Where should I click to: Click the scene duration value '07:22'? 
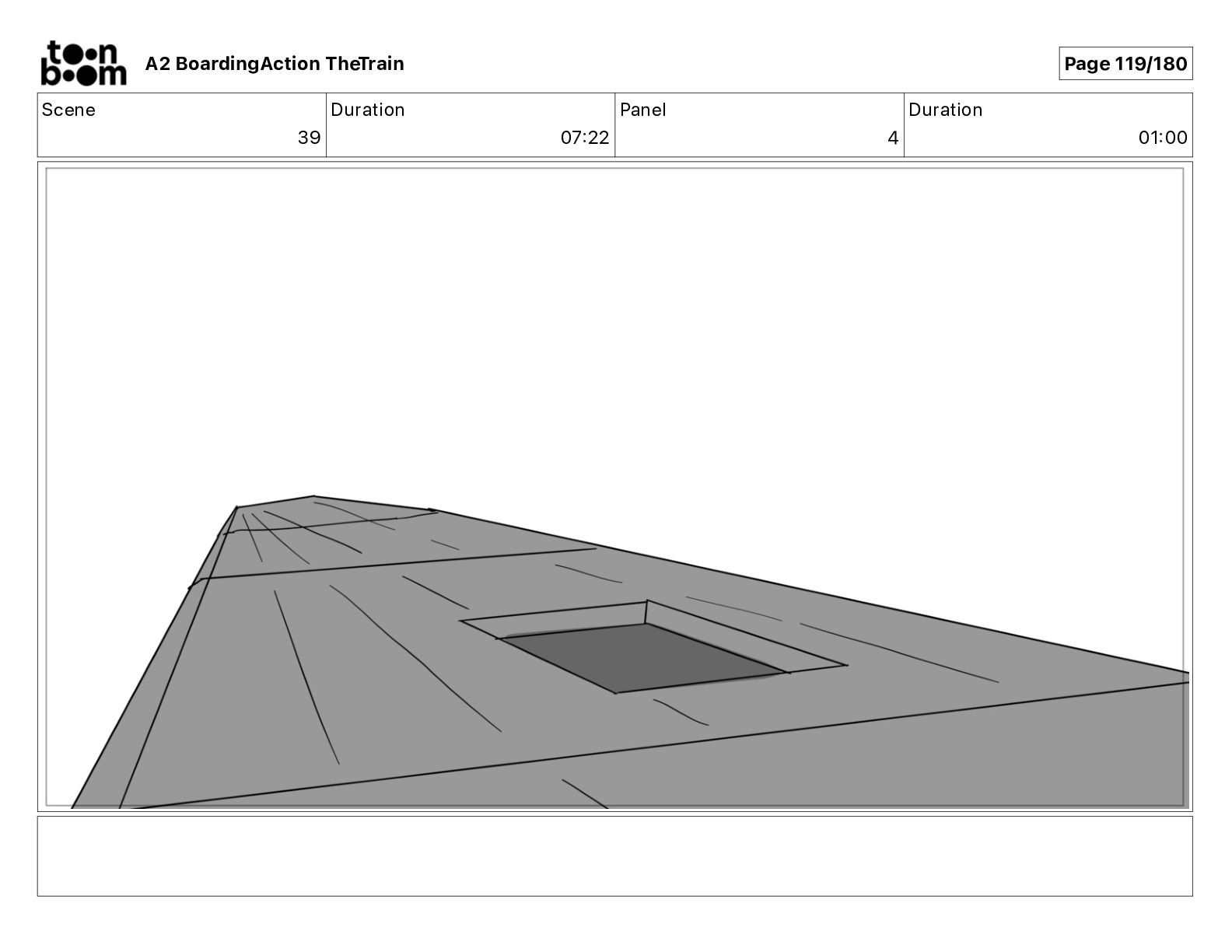585,138
